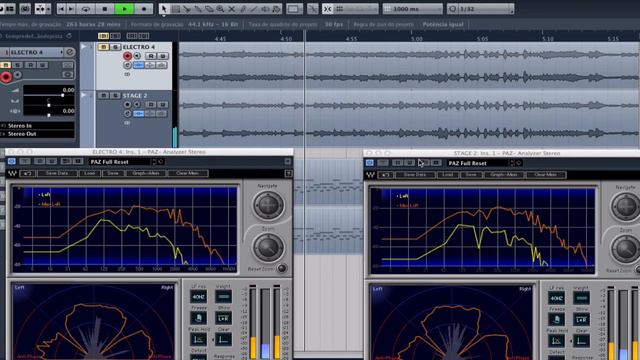Start playback with the green Play button
Image resolution: width=640 pixels, height=360 pixels.
pyautogui.click(x=124, y=9)
